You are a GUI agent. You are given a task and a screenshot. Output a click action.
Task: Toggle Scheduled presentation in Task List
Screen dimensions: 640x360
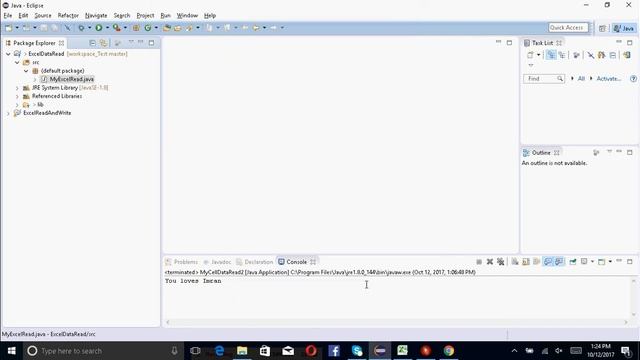562,55
